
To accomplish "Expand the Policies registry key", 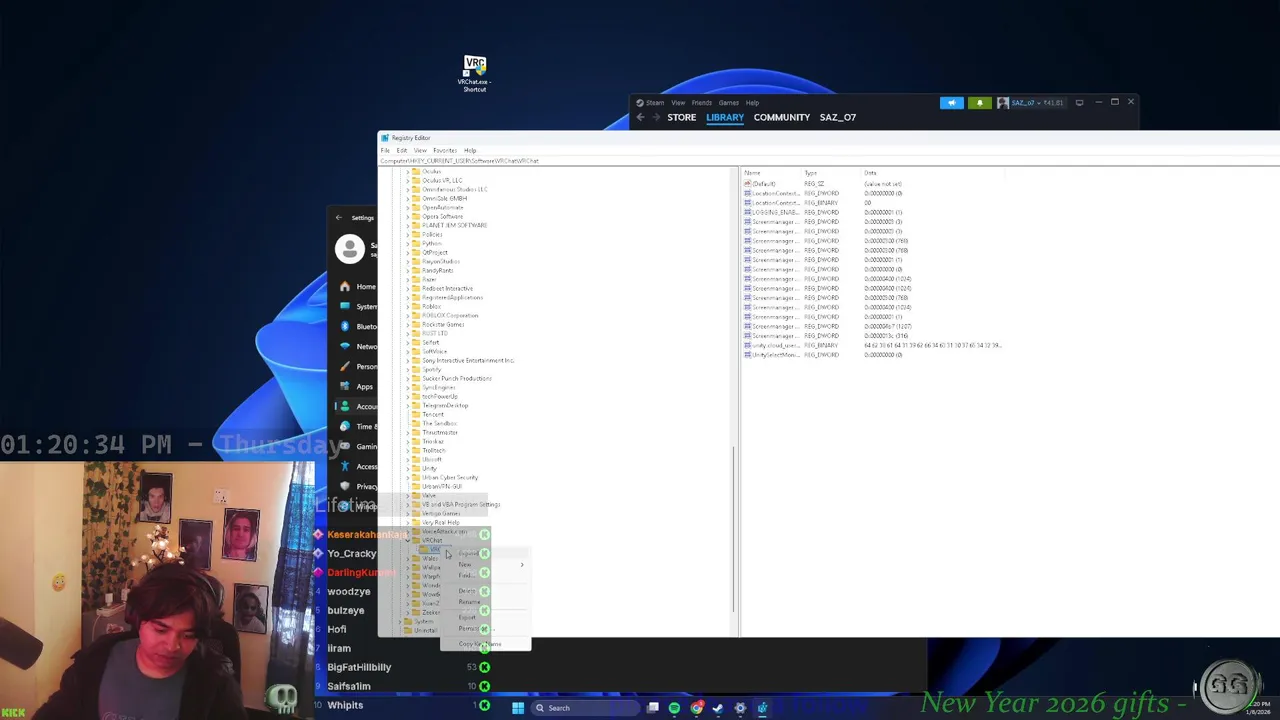I will click(x=407, y=234).
